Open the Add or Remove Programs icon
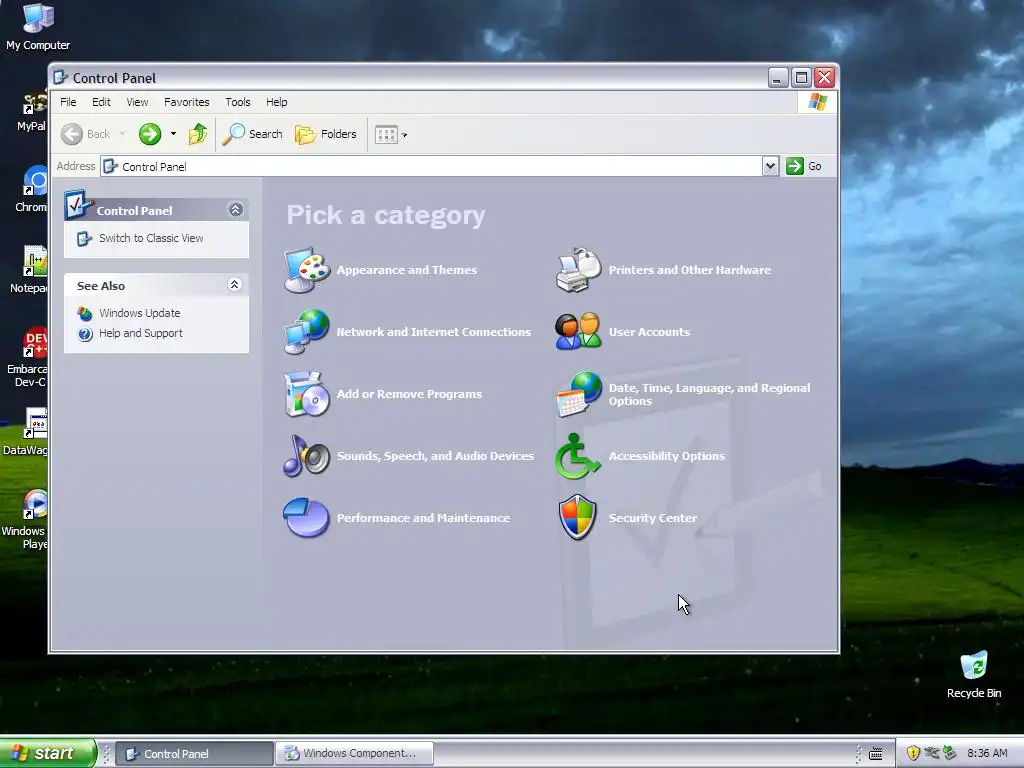 [307, 394]
